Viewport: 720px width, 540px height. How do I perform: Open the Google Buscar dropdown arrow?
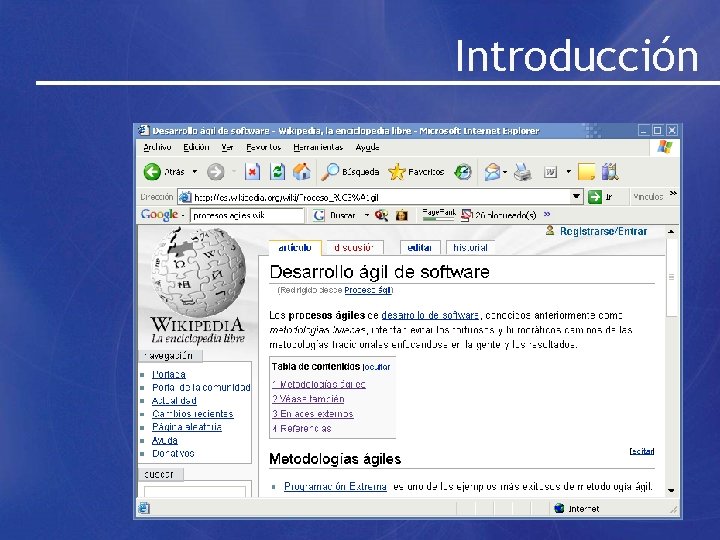[x=367, y=215]
